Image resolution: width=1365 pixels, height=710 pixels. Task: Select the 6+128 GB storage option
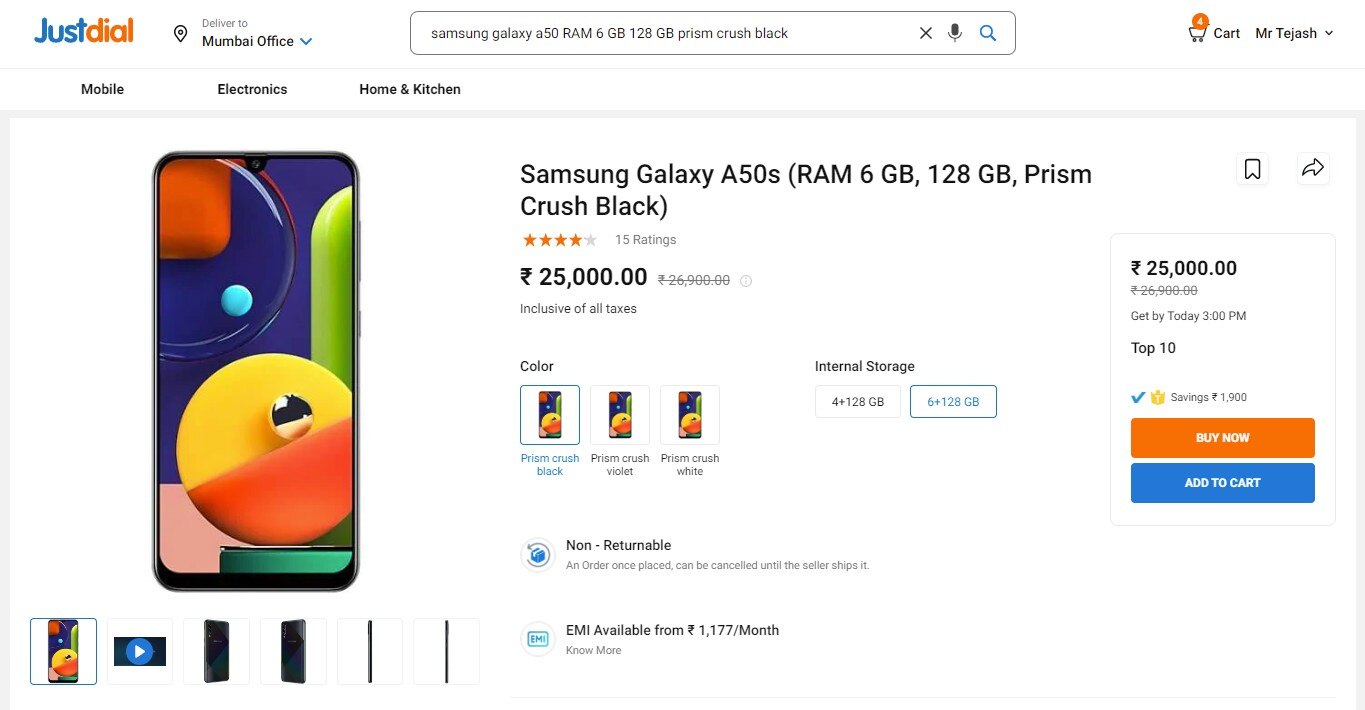coord(953,401)
